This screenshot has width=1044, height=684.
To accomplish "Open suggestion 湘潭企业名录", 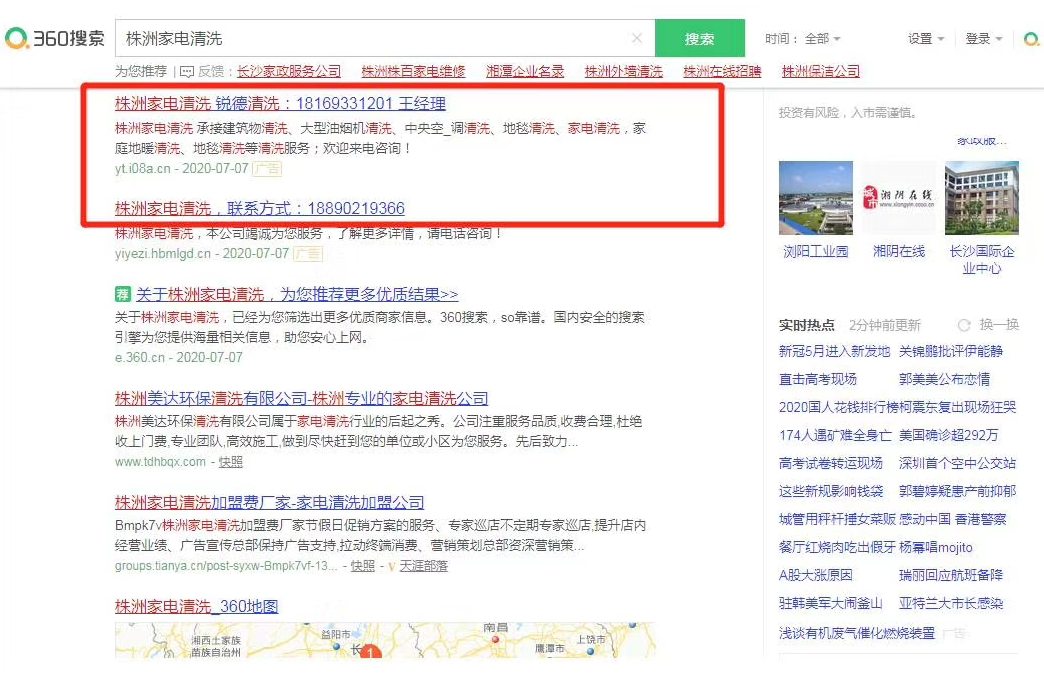I will (525, 71).
